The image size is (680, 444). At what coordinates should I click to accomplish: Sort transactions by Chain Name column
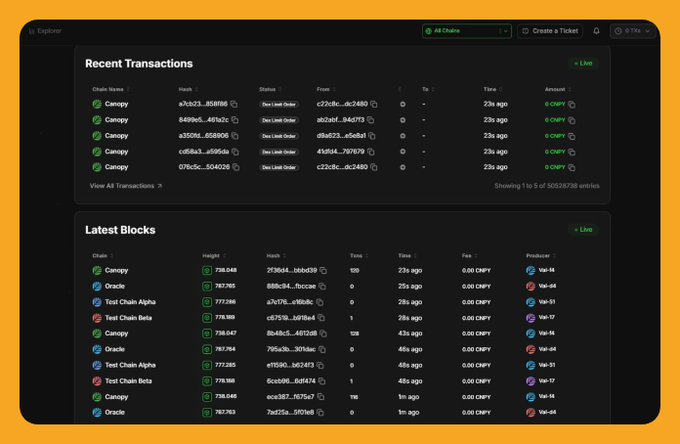pyautogui.click(x=111, y=89)
